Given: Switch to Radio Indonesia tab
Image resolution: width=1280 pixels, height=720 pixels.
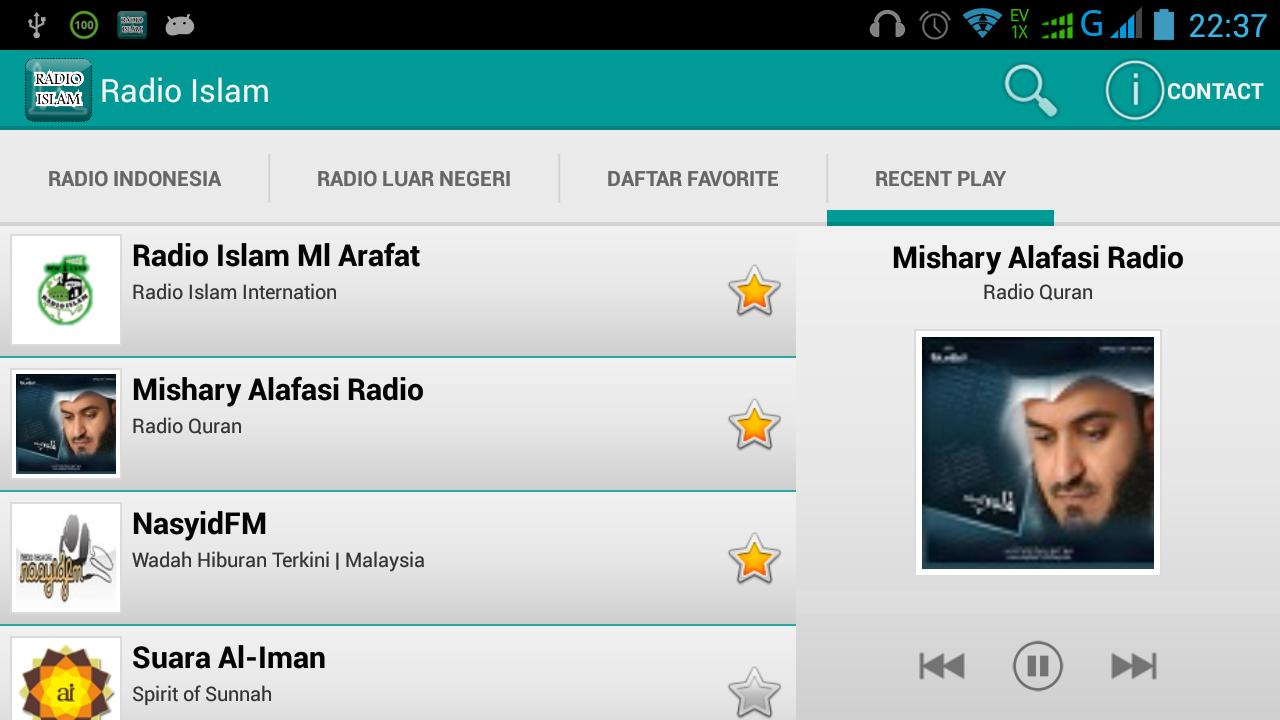Looking at the screenshot, I should (x=135, y=179).
